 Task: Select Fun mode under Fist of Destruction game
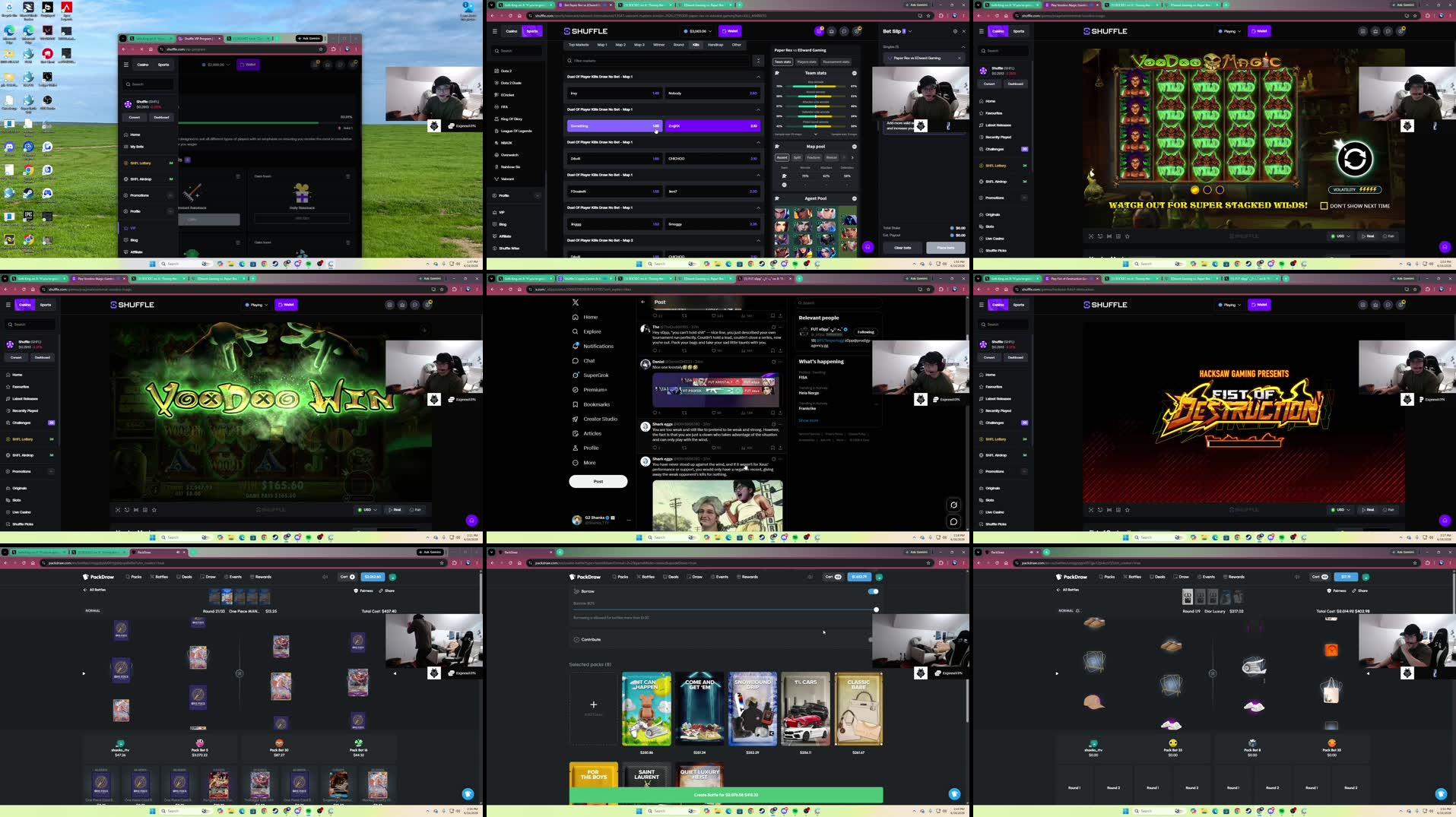1389,510
